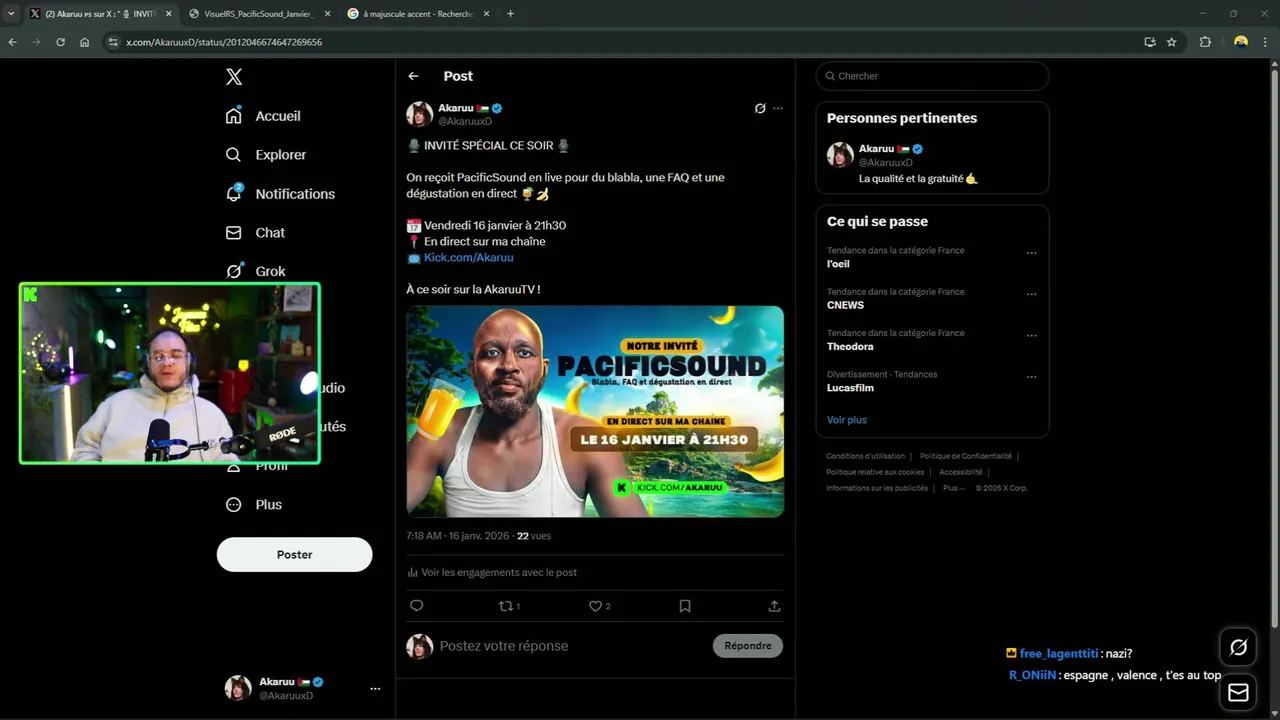
Task: Open Akaruu profile under Personnes pertinentes
Action: pos(932,163)
